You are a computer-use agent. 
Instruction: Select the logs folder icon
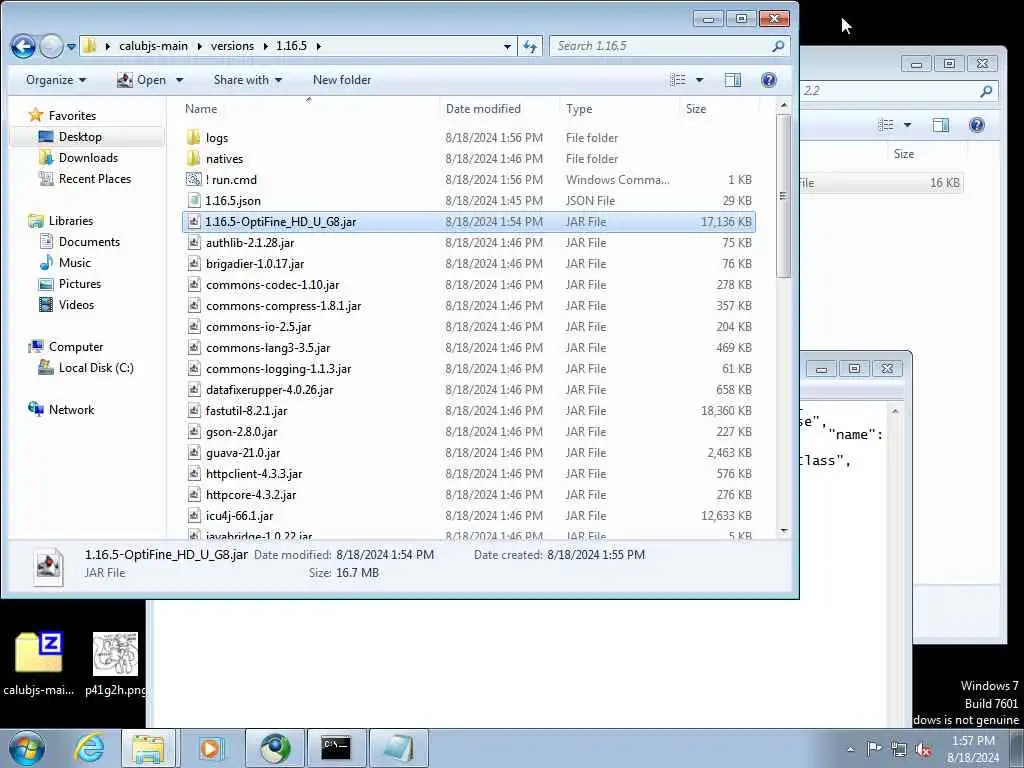[x=193, y=137]
